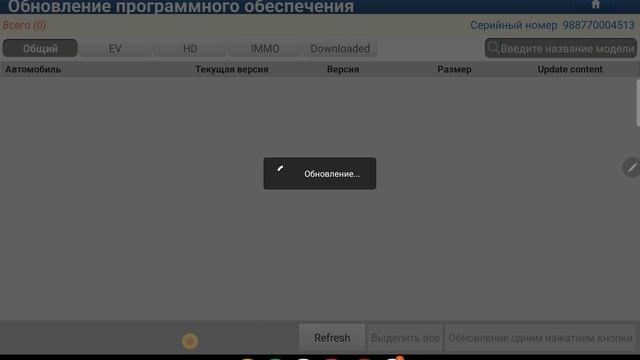Open the HD tab

(x=190, y=48)
